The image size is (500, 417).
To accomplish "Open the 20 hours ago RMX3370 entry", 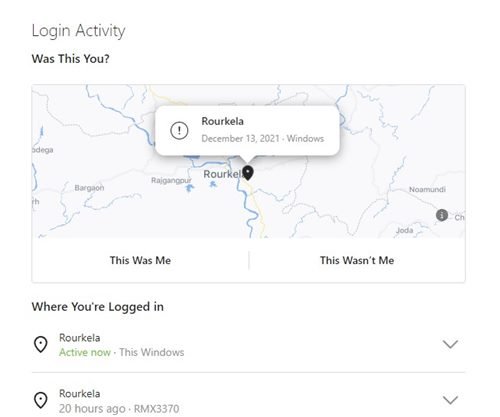I will pyautogui.click(x=248, y=400).
